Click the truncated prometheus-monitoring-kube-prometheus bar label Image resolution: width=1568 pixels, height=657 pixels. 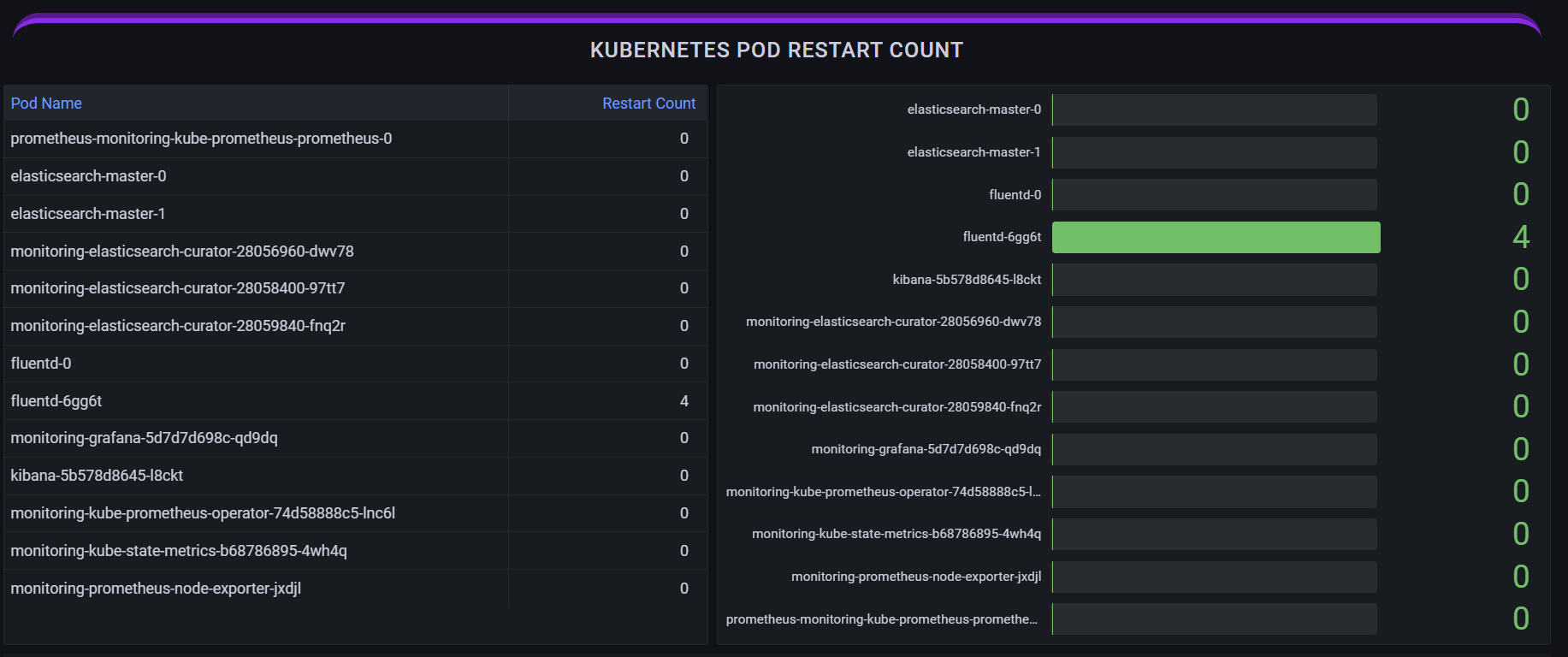click(x=881, y=619)
